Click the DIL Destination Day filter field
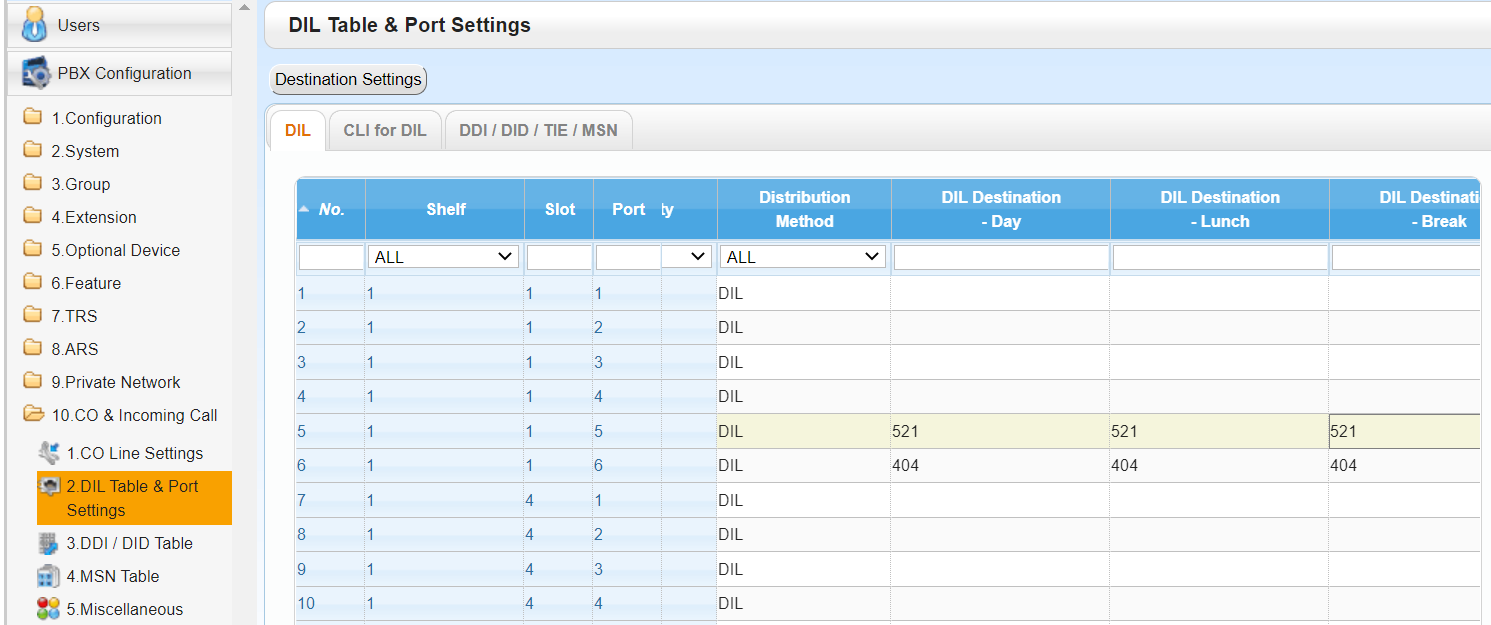 pyautogui.click(x=1001, y=258)
